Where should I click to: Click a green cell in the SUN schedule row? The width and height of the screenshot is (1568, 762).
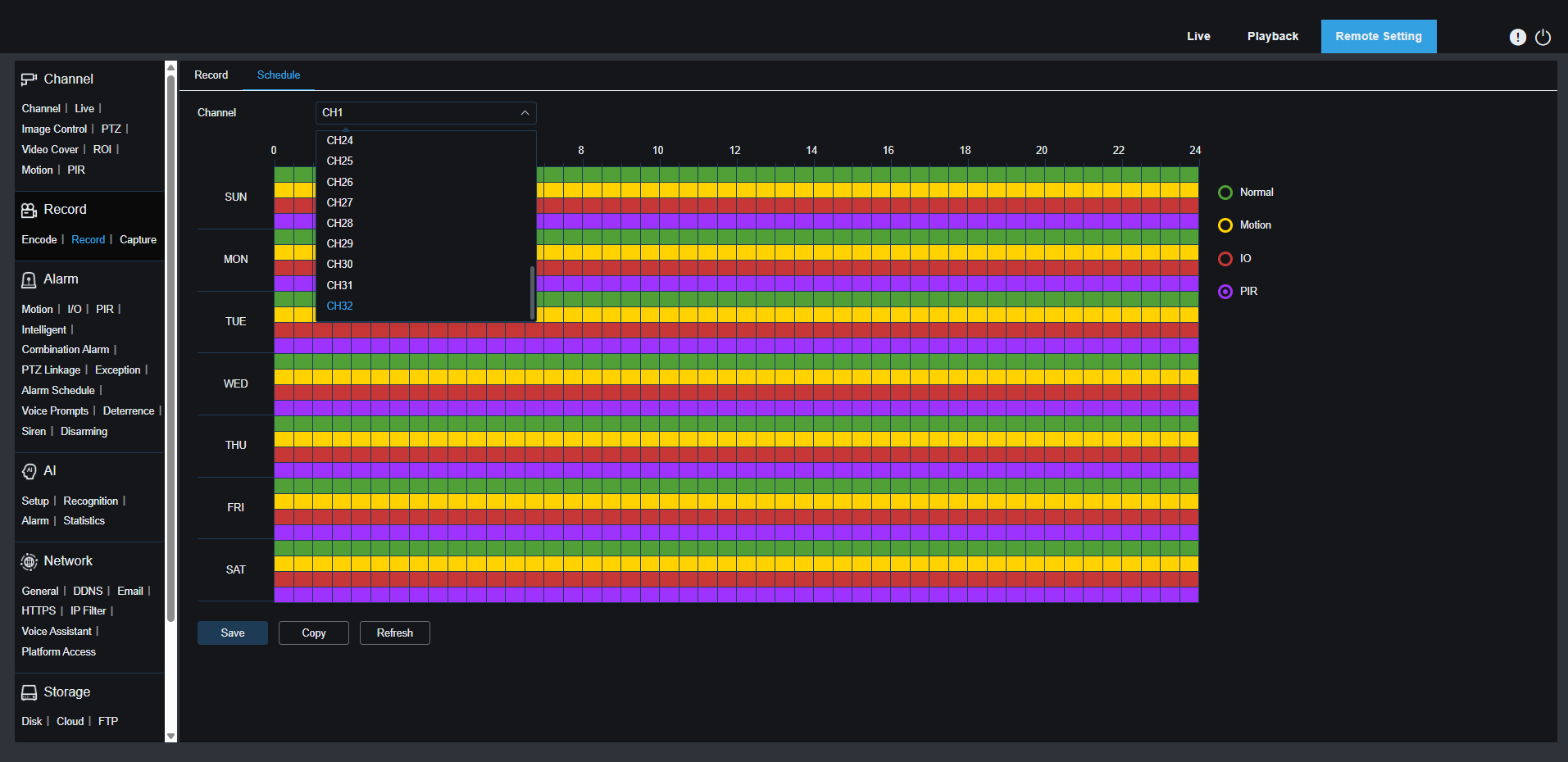coord(656,173)
